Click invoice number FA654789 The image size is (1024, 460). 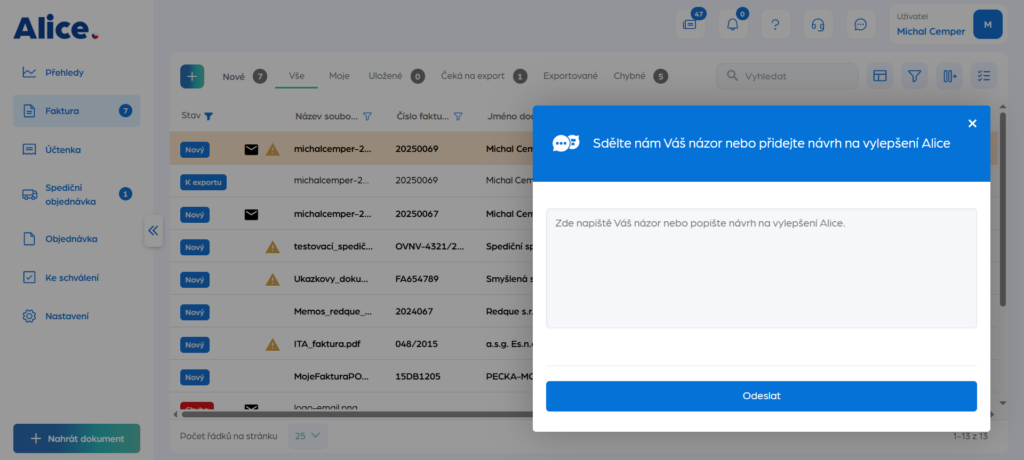click(x=417, y=279)
